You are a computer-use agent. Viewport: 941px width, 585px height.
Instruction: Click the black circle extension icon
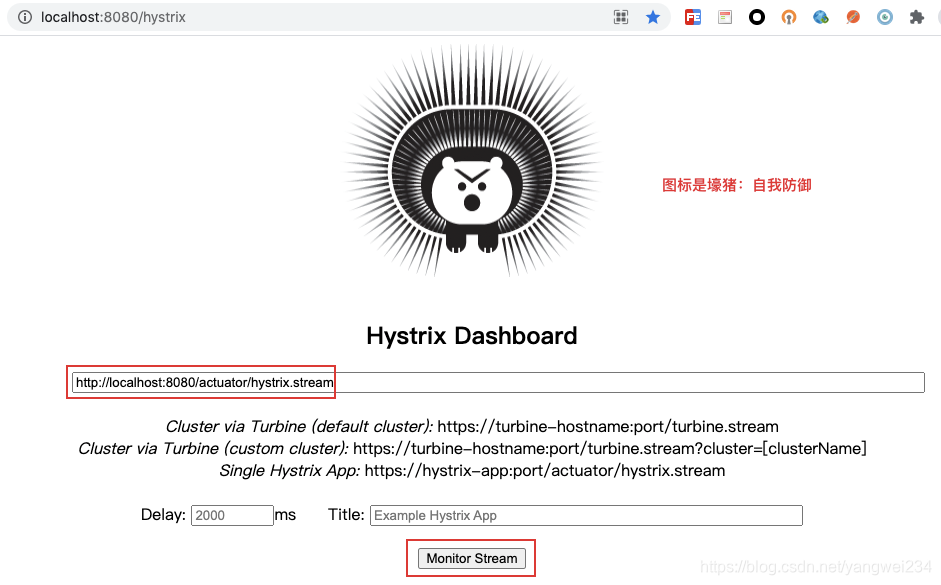pyautogui.click(x=757, y=17)
